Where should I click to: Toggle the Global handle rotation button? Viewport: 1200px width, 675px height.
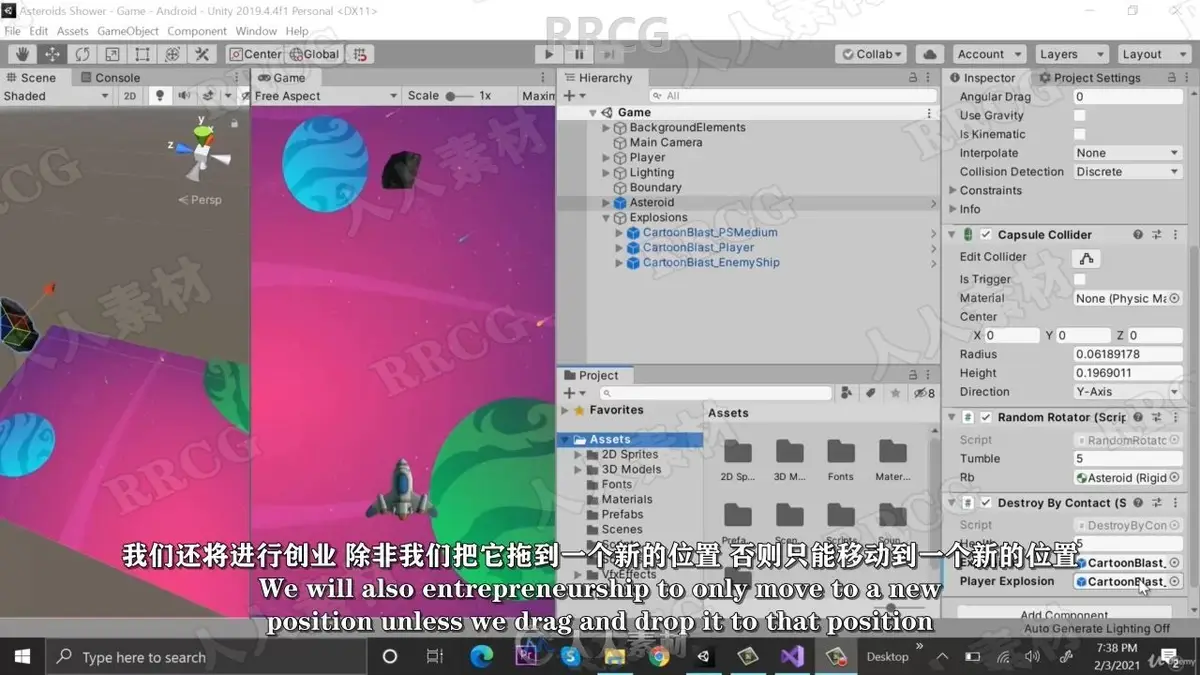click(x=315, y=54)
